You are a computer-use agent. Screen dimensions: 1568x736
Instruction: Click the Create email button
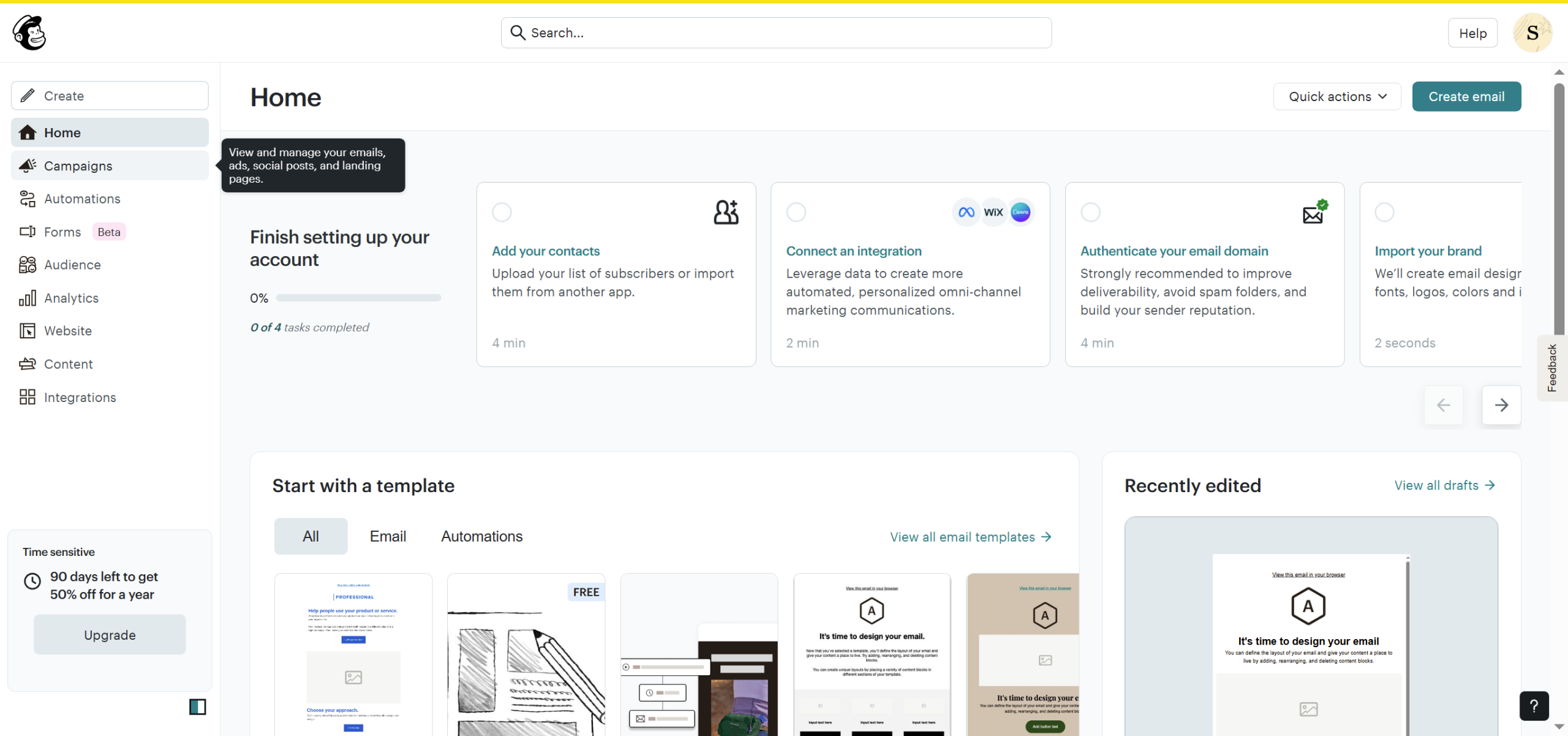tap(1466, 97)
